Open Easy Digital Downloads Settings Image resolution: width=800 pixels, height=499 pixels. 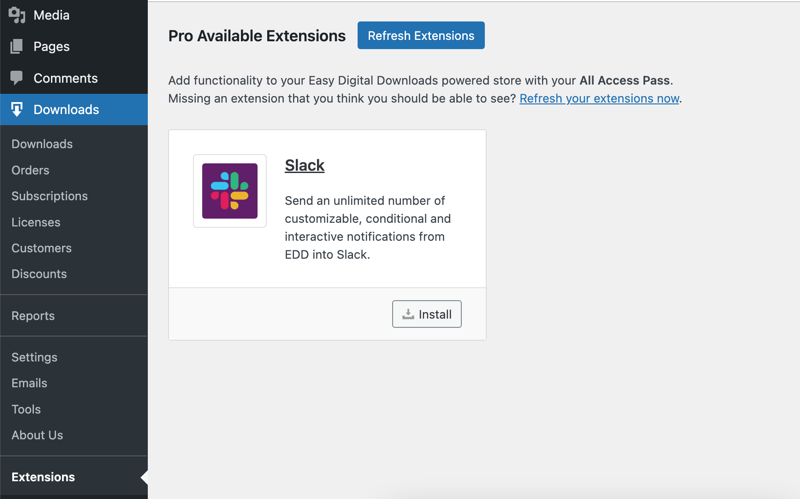point(34,357)
